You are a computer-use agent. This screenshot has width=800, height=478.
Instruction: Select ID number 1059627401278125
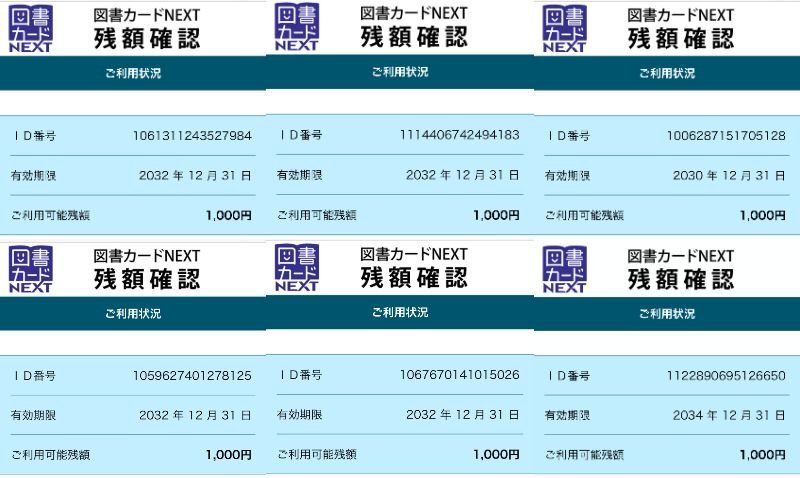pos(192,376)
